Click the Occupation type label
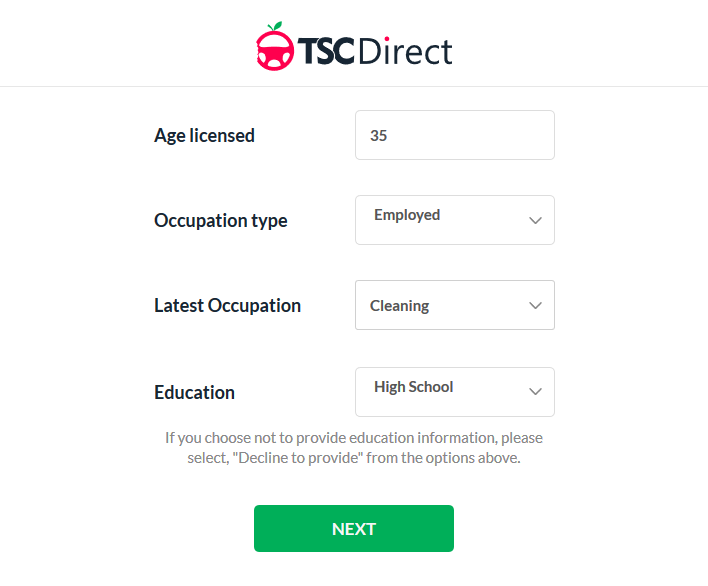 220,220
